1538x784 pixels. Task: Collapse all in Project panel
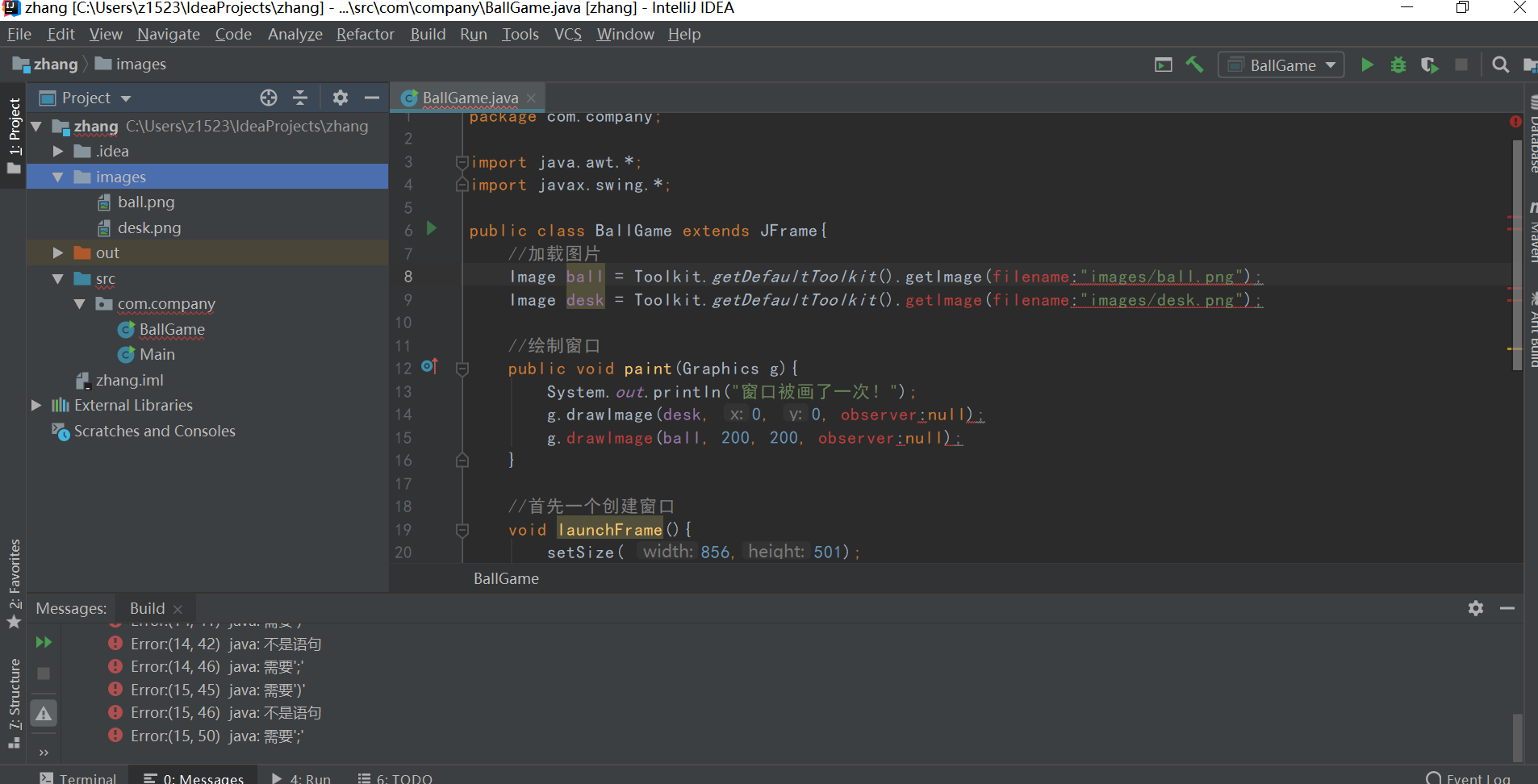pyautogui.click(x=300, y=98)
